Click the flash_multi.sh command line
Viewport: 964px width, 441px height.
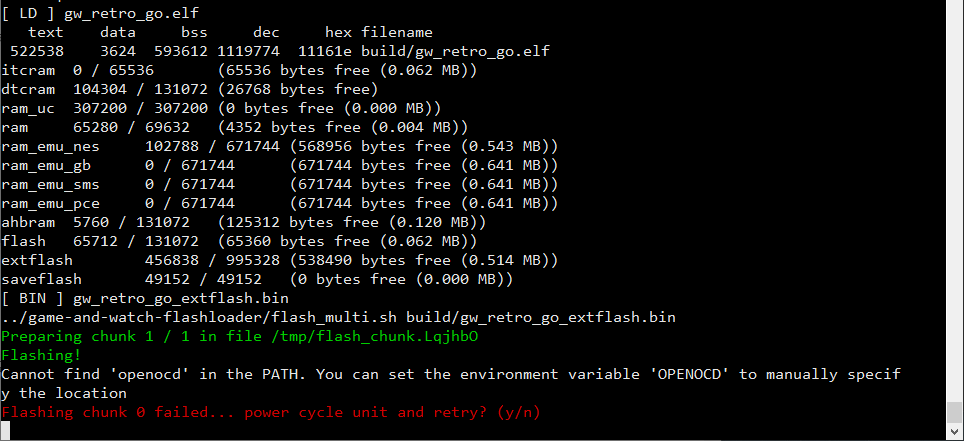click(339, 317)
